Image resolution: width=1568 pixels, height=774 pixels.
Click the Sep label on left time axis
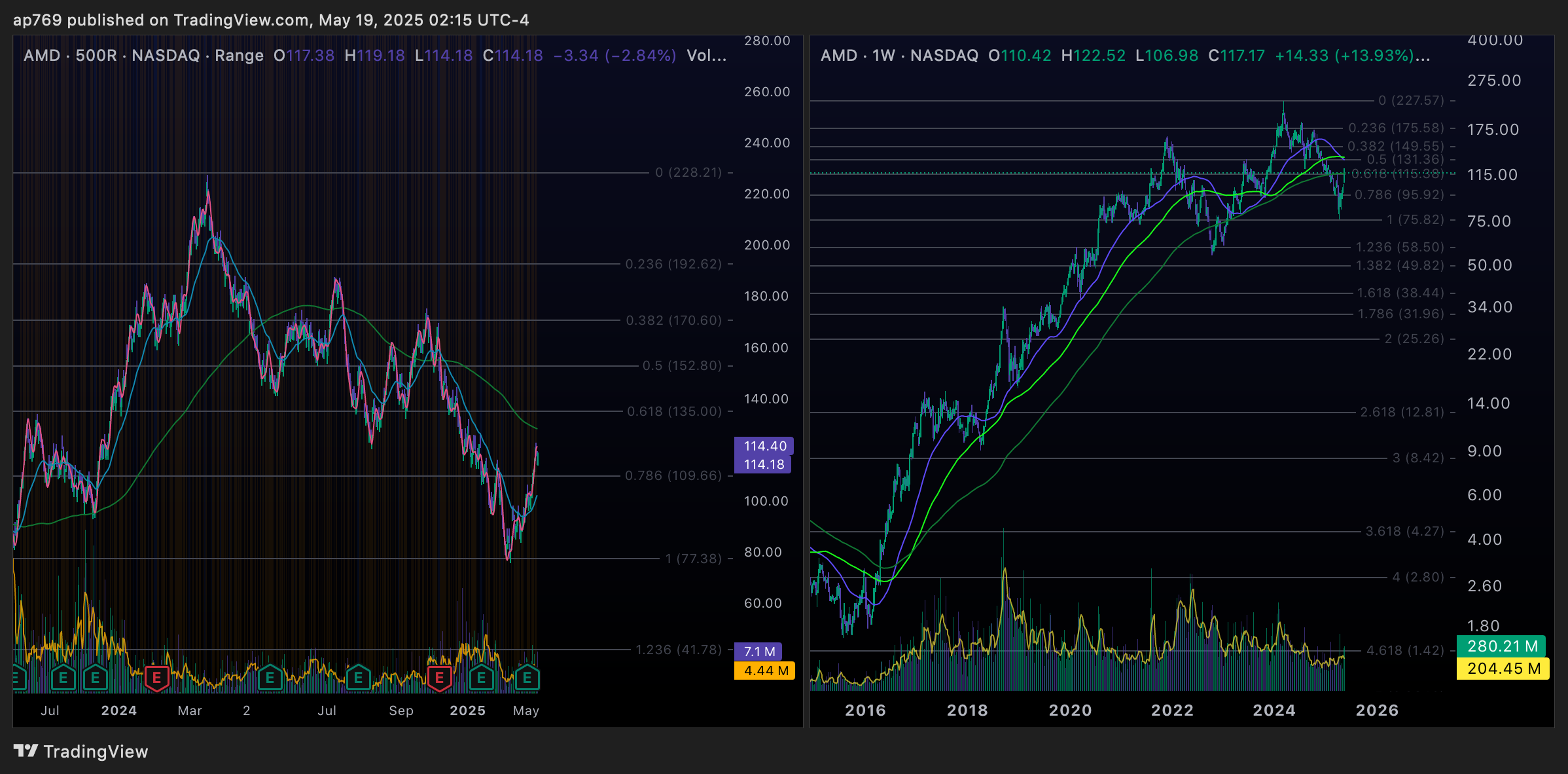(x=401, y=710)
